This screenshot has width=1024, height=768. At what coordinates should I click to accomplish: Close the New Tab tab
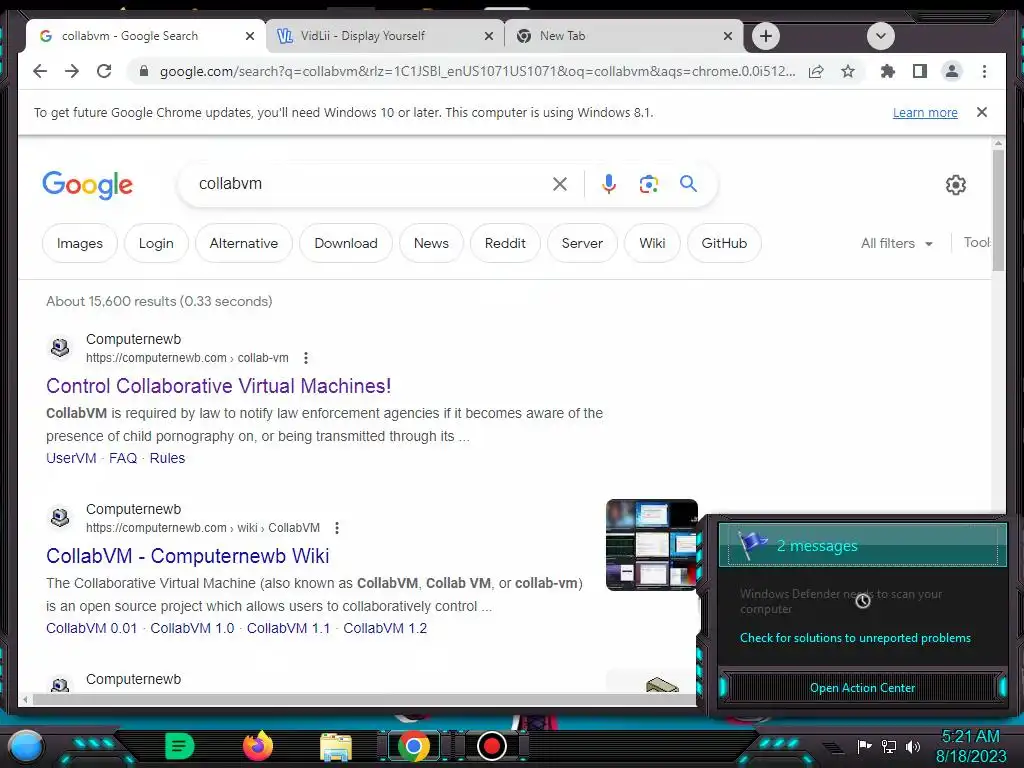coord(728,36)
